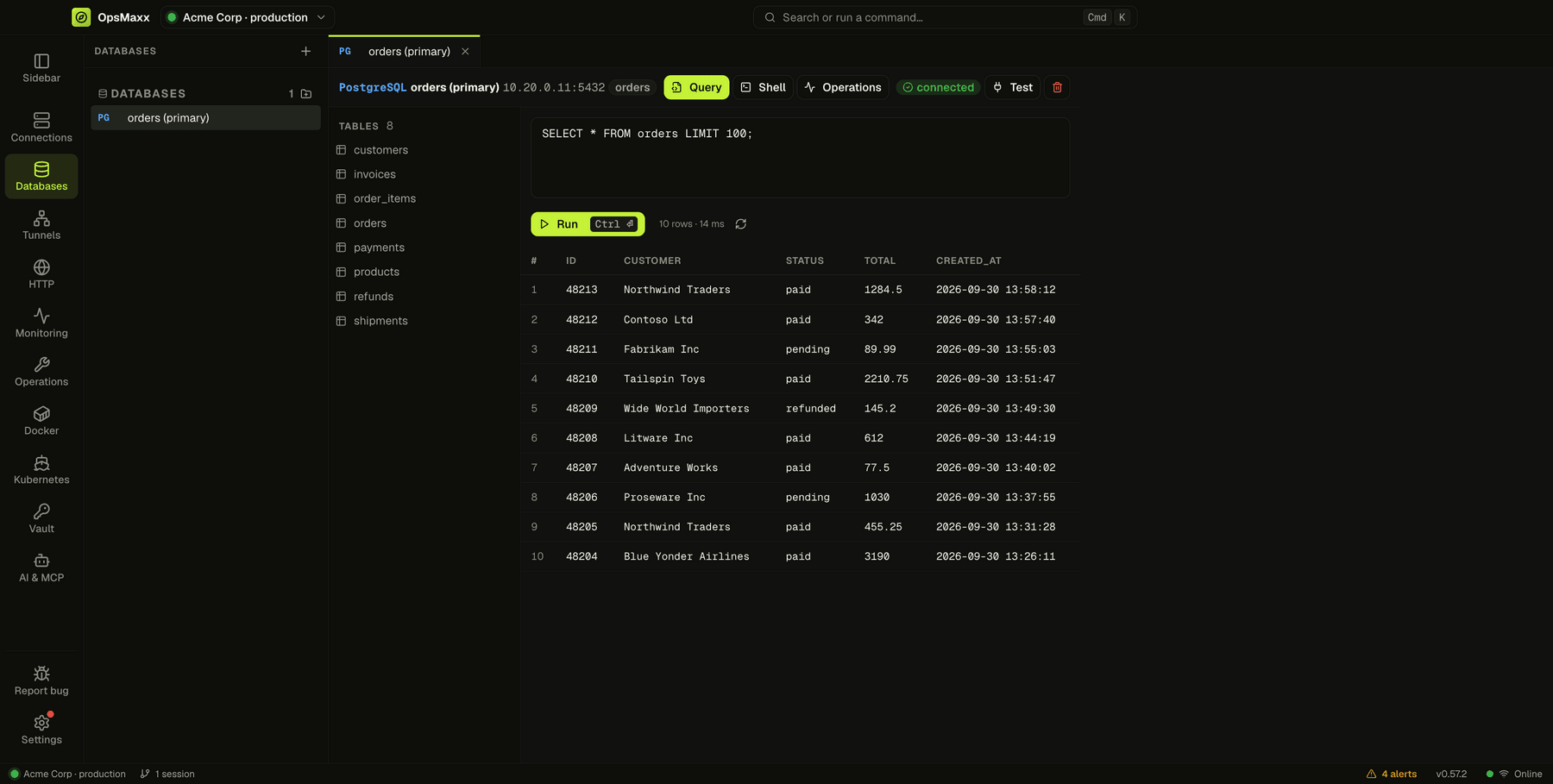Switch to the Query tab
The height and width of the screenshot is (784, 1553).
click(696, 87)
